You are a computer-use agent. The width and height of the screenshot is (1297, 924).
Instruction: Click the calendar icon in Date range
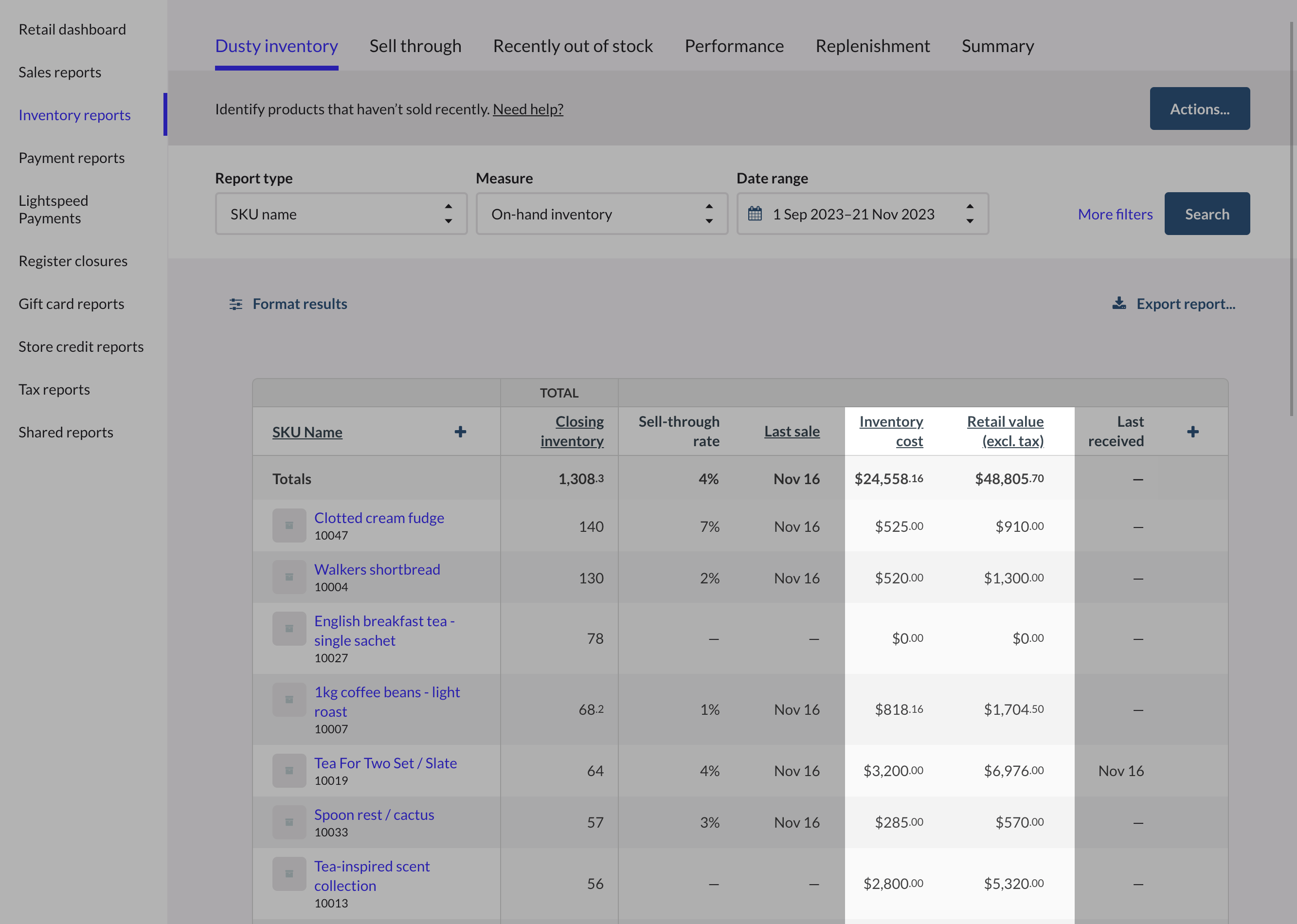pyautogui.click(x=755, y=214)
